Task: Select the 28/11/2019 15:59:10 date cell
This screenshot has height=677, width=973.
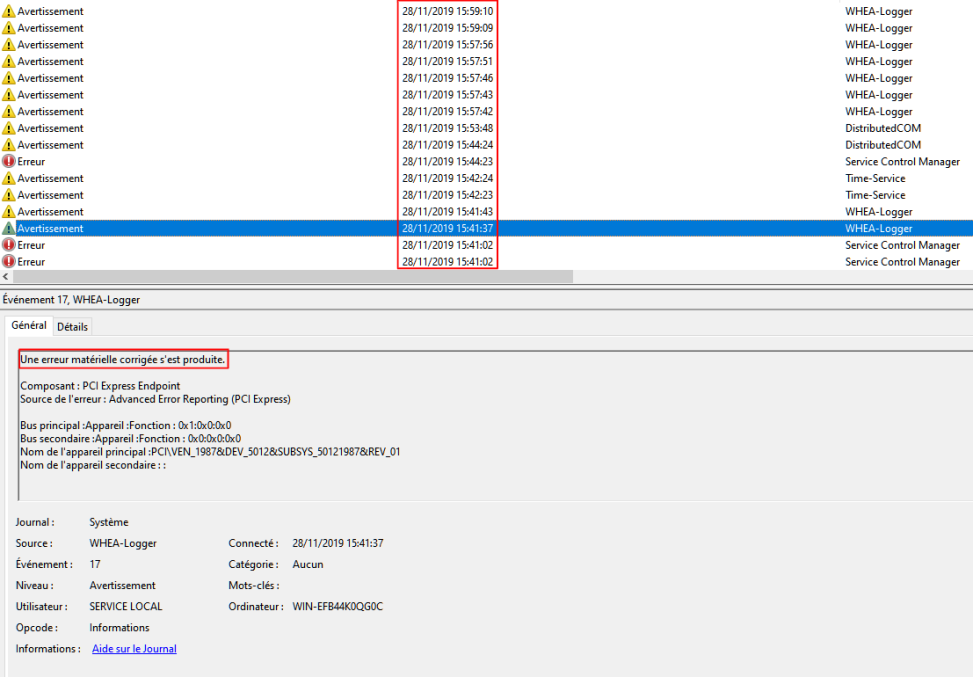Action: 447,11
